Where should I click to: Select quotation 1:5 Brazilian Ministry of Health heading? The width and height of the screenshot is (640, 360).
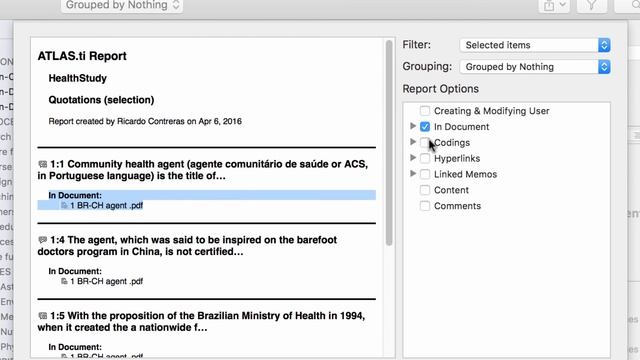tap(201, 322)
